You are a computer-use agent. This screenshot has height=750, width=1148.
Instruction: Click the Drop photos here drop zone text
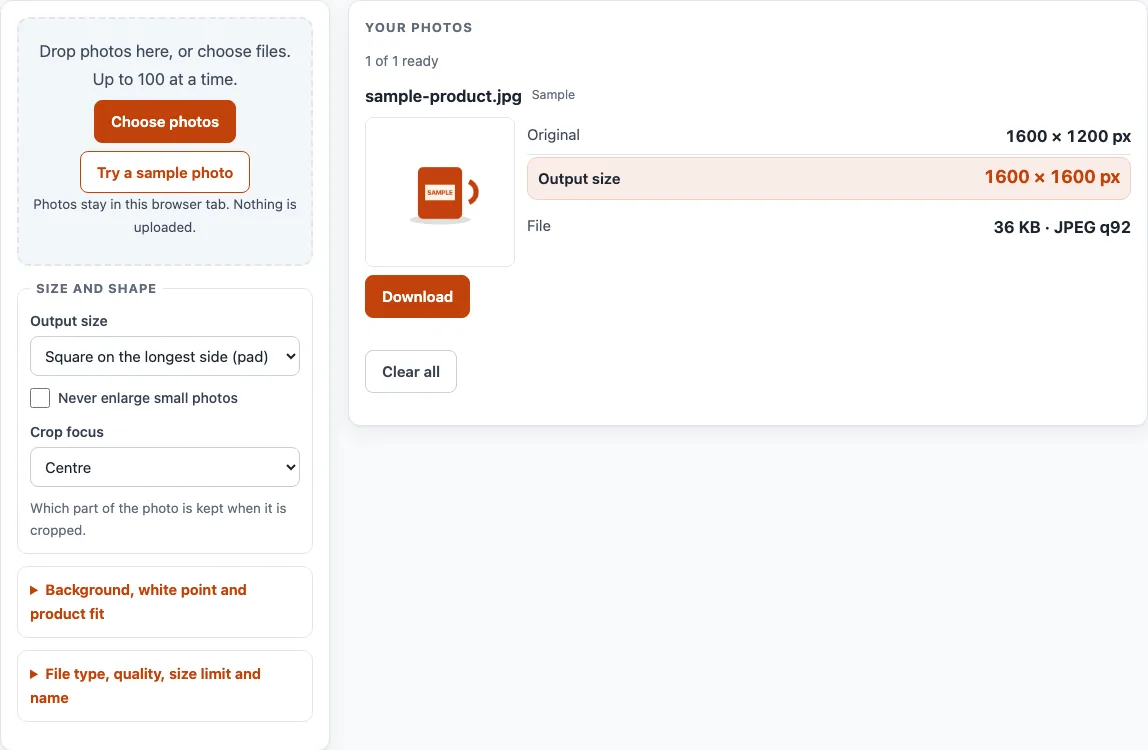point(165,65)
